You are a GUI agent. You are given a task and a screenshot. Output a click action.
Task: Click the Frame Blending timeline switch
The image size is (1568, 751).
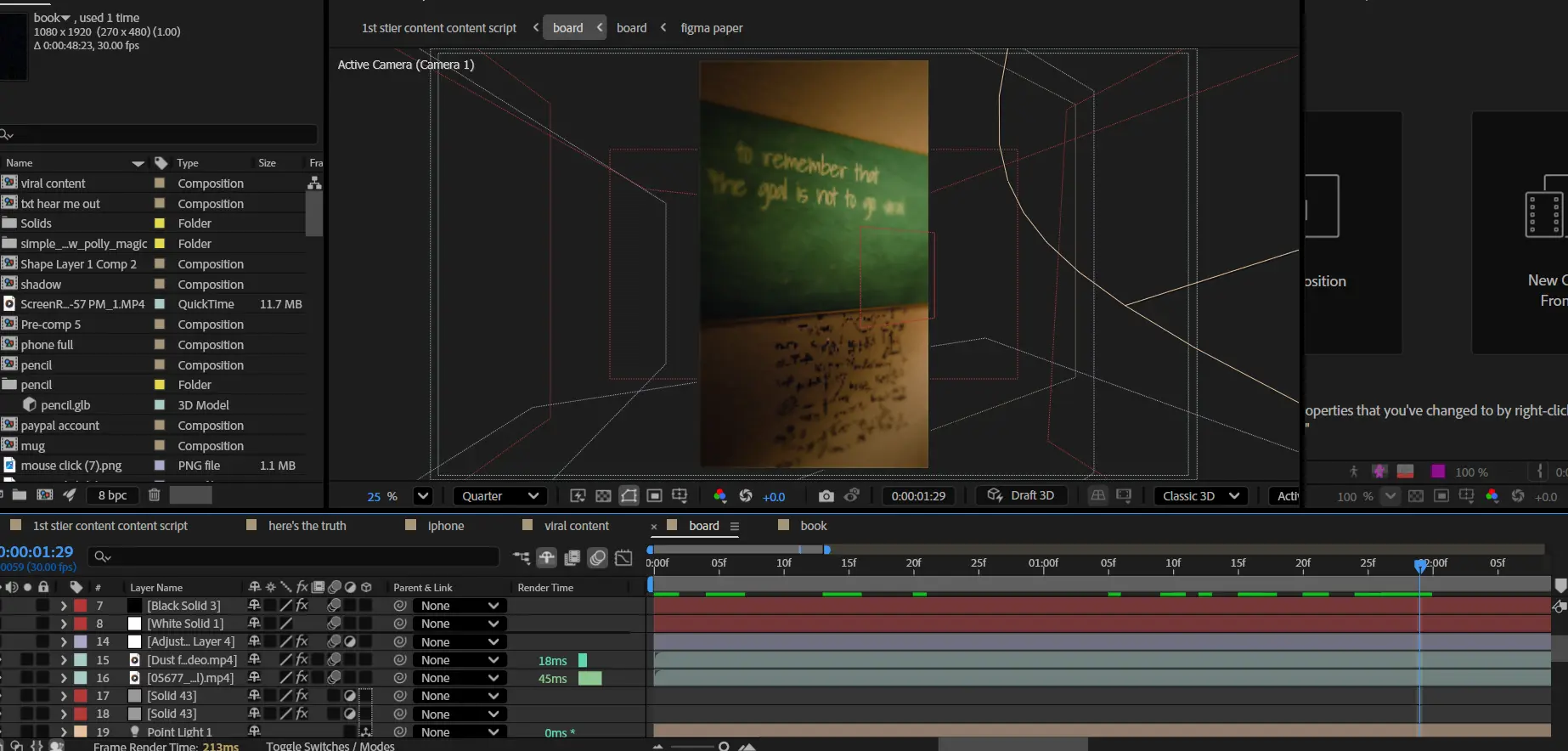point(572,557)
